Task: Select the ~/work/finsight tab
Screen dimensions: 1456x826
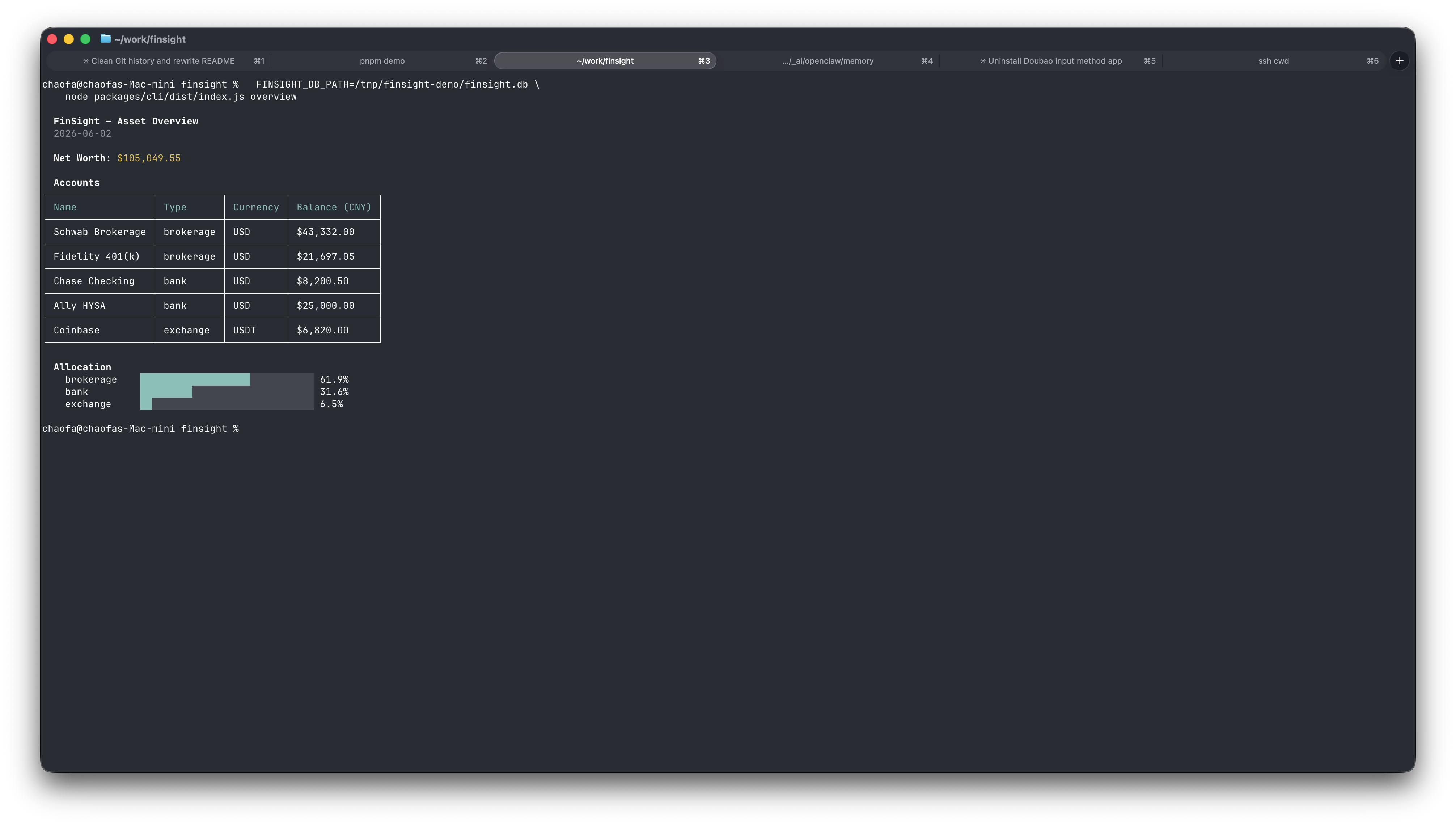Action: click(605, 61)
